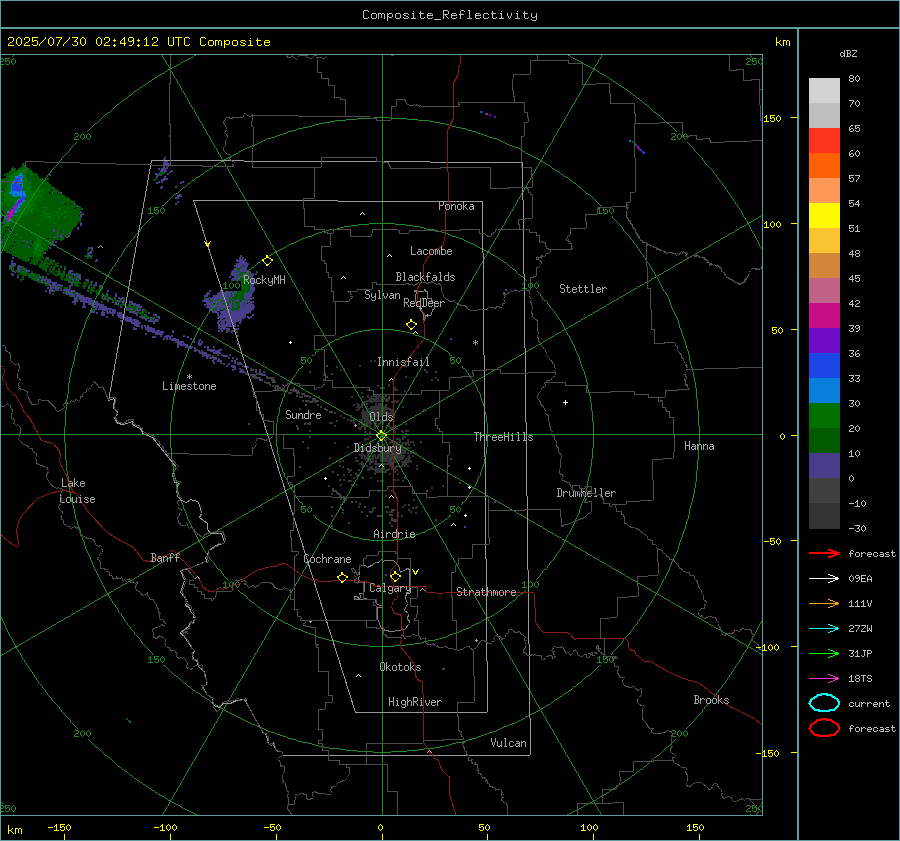Click the RockyMH town label
The image size is (900, 841).
click(x=264, y=280)
